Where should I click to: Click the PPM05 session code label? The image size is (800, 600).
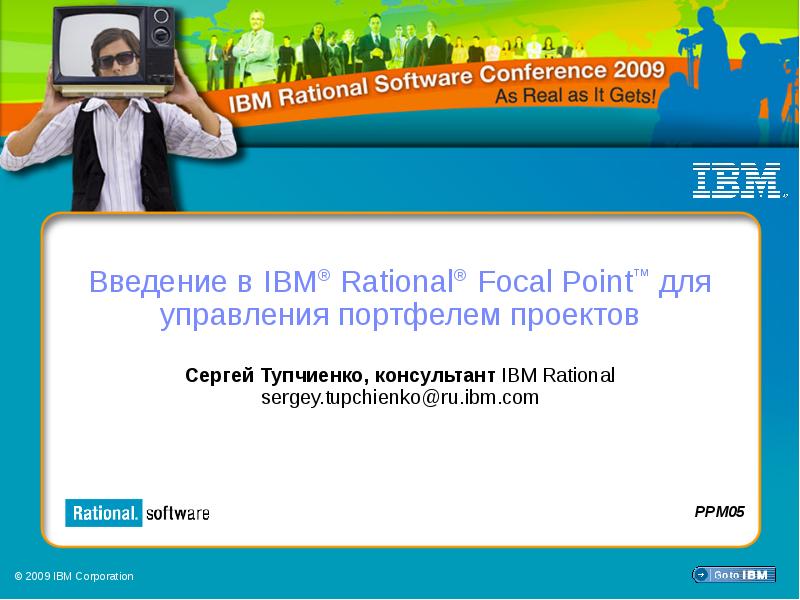click(x=721, y=510)
